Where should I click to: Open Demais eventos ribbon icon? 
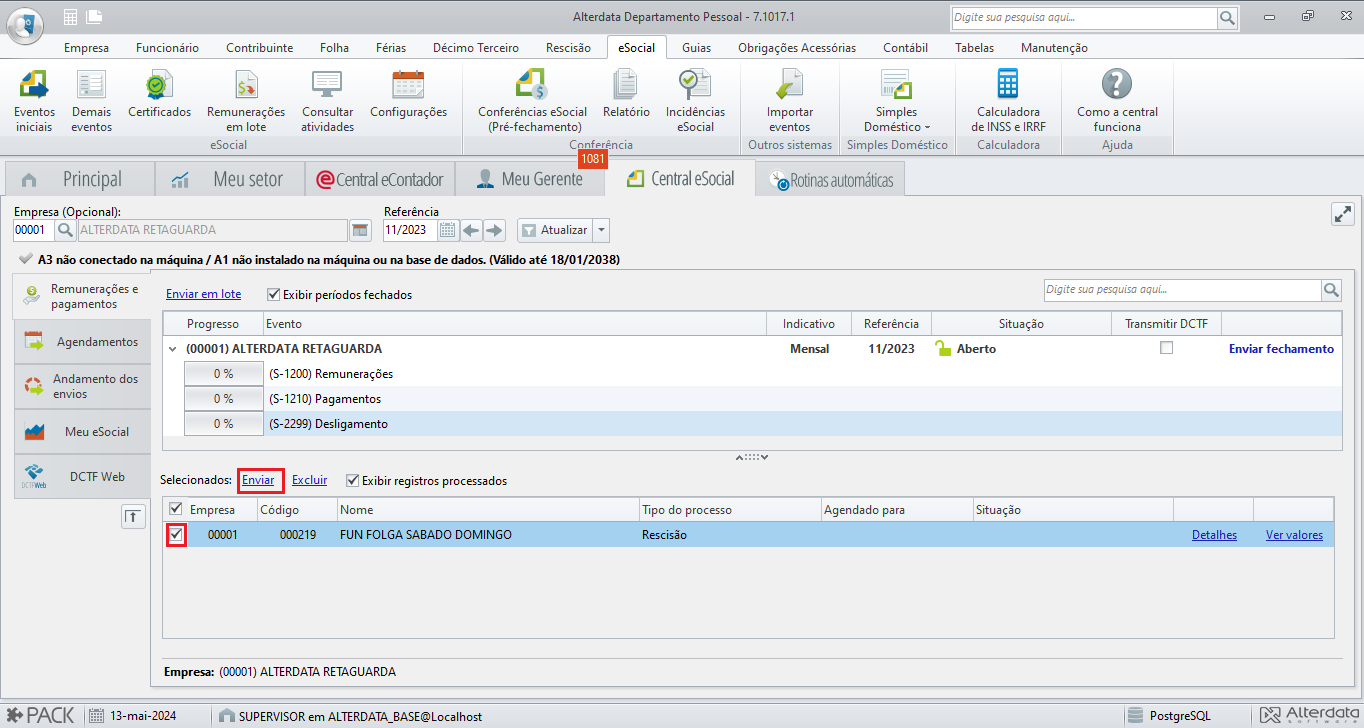coord(91,100)
